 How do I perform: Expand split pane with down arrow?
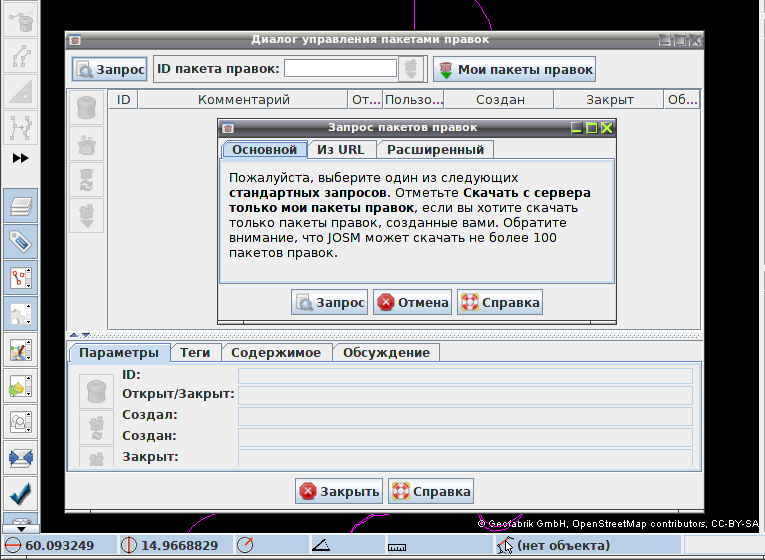click(85, 335)
